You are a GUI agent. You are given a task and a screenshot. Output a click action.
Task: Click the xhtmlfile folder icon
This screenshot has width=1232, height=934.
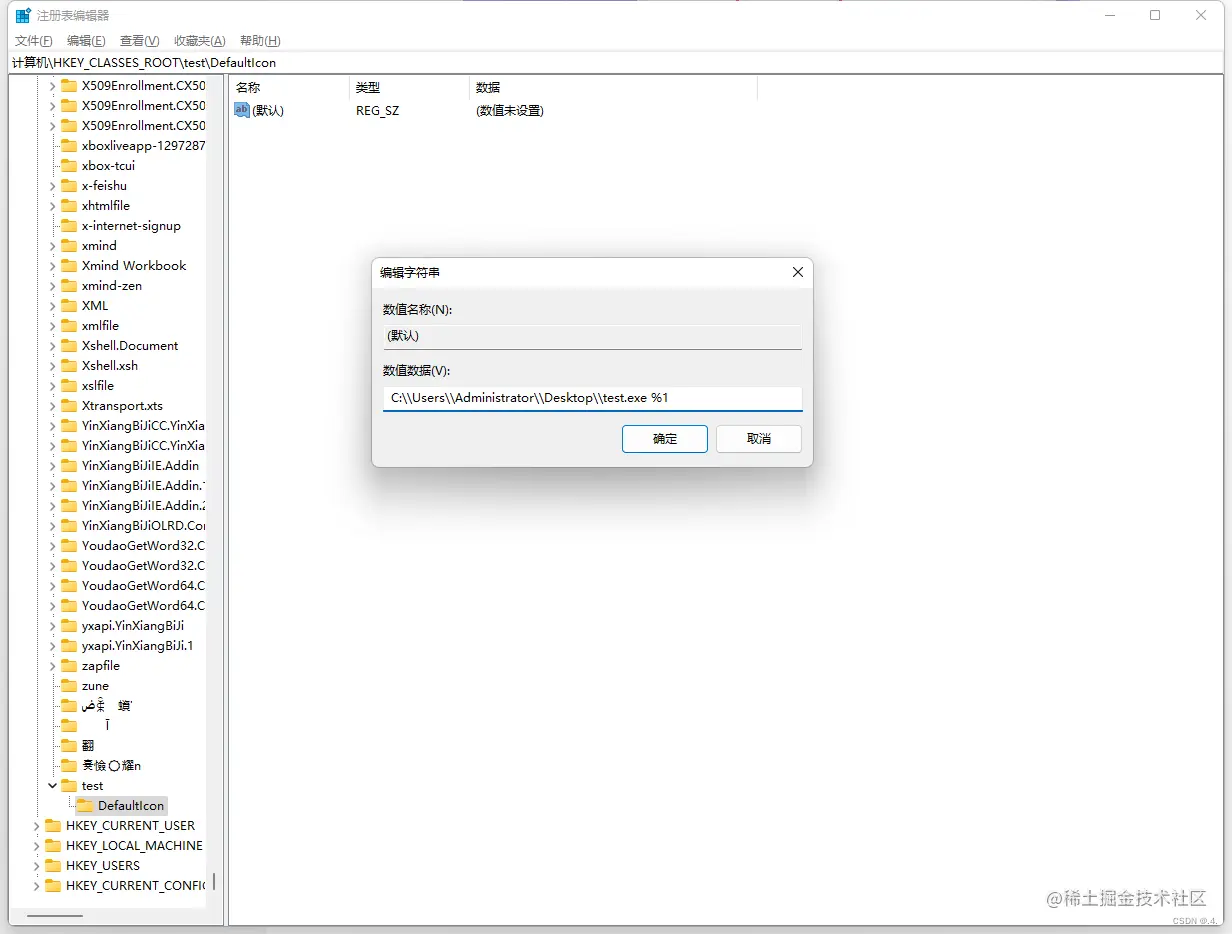coord(69,206)
